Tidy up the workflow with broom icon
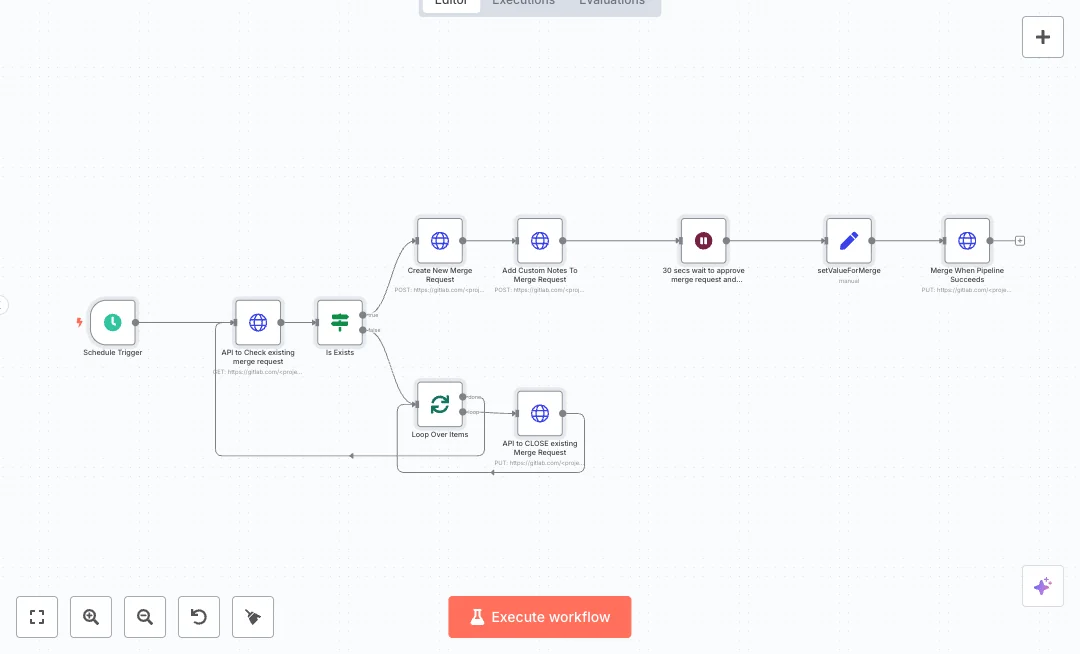This screenshot has width=1080, height=654. (253, 617)
